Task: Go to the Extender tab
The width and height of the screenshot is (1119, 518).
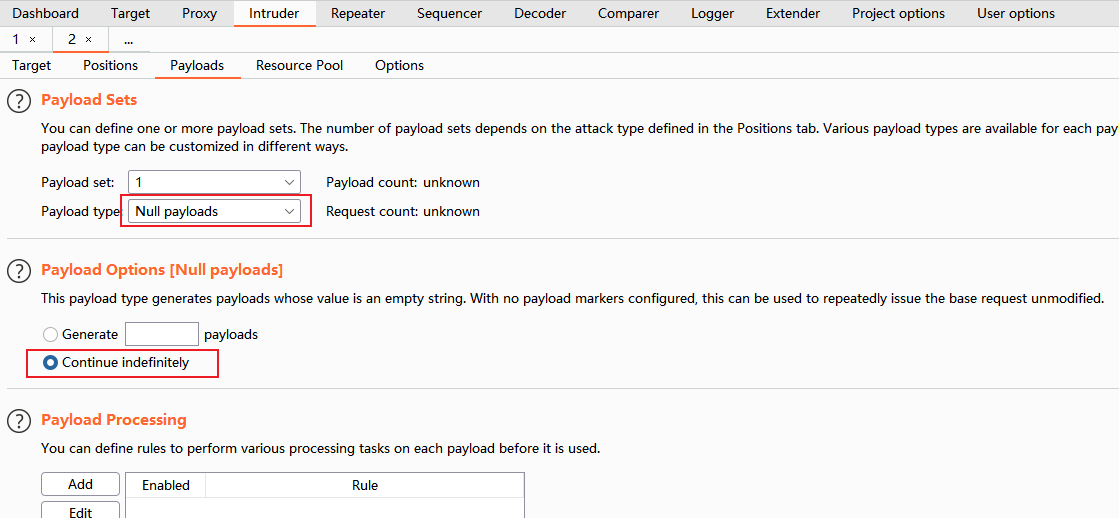Action: [x=793, y=14]
